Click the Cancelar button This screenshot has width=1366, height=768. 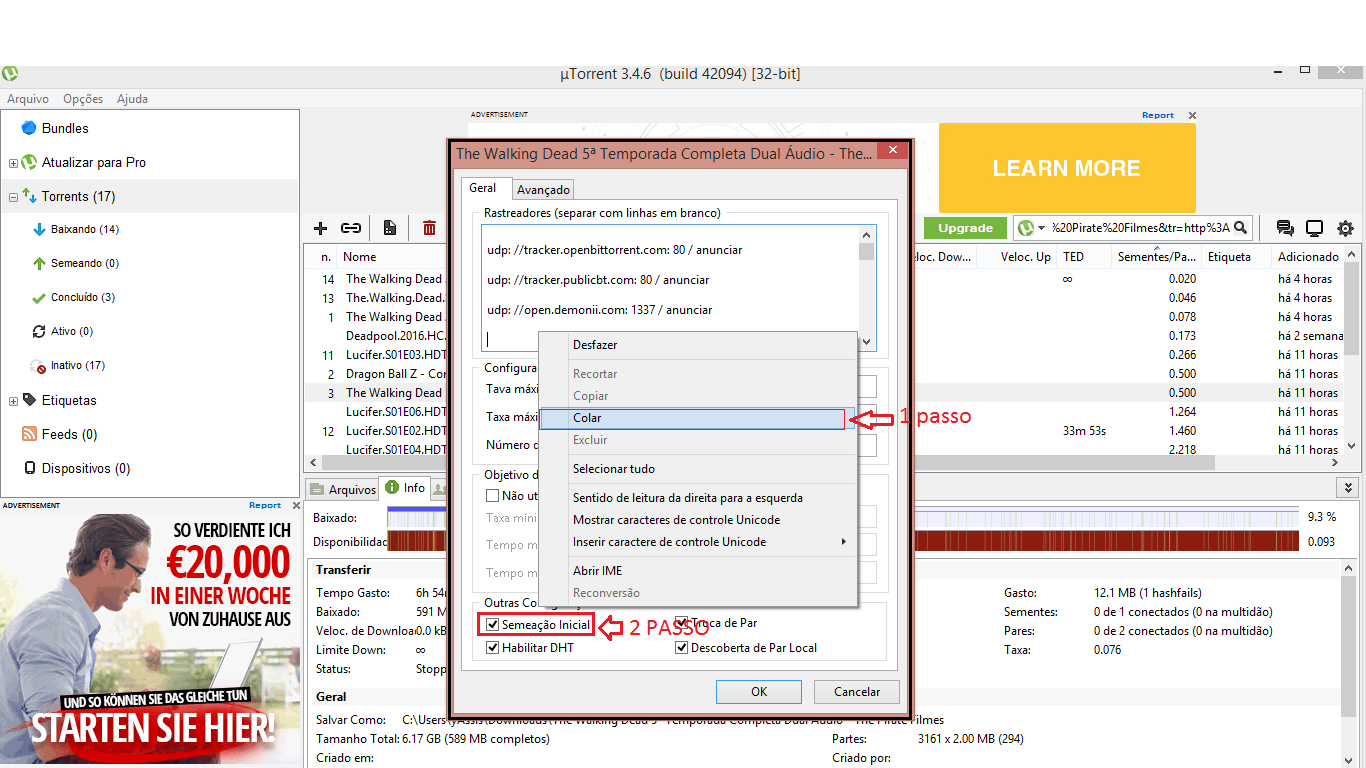[857, 692]
